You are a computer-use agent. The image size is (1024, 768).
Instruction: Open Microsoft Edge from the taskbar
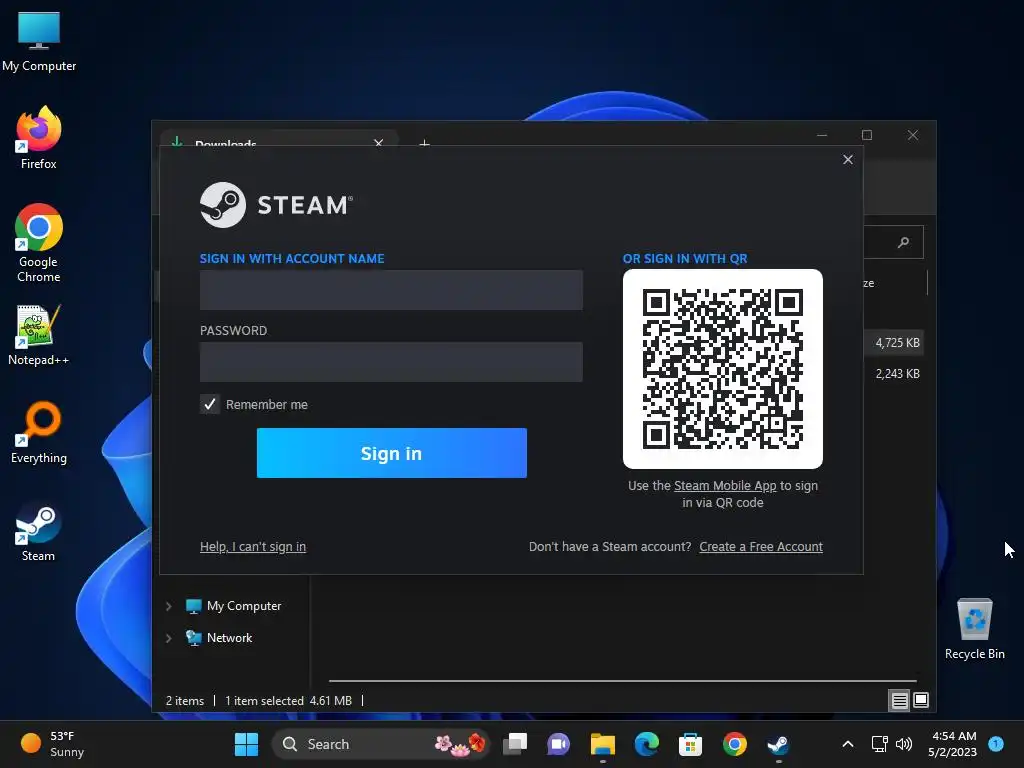[647, 744]
